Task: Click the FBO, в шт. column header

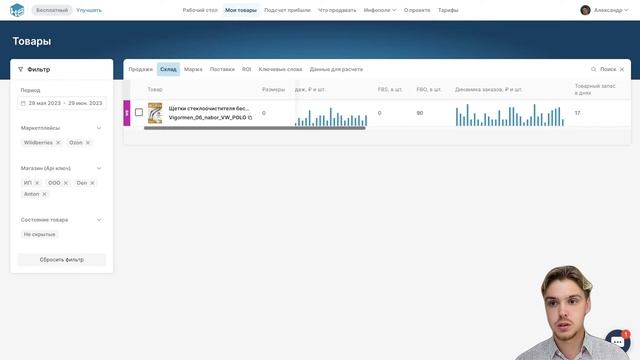Action: pyautogui.click(x=429, y=89)
